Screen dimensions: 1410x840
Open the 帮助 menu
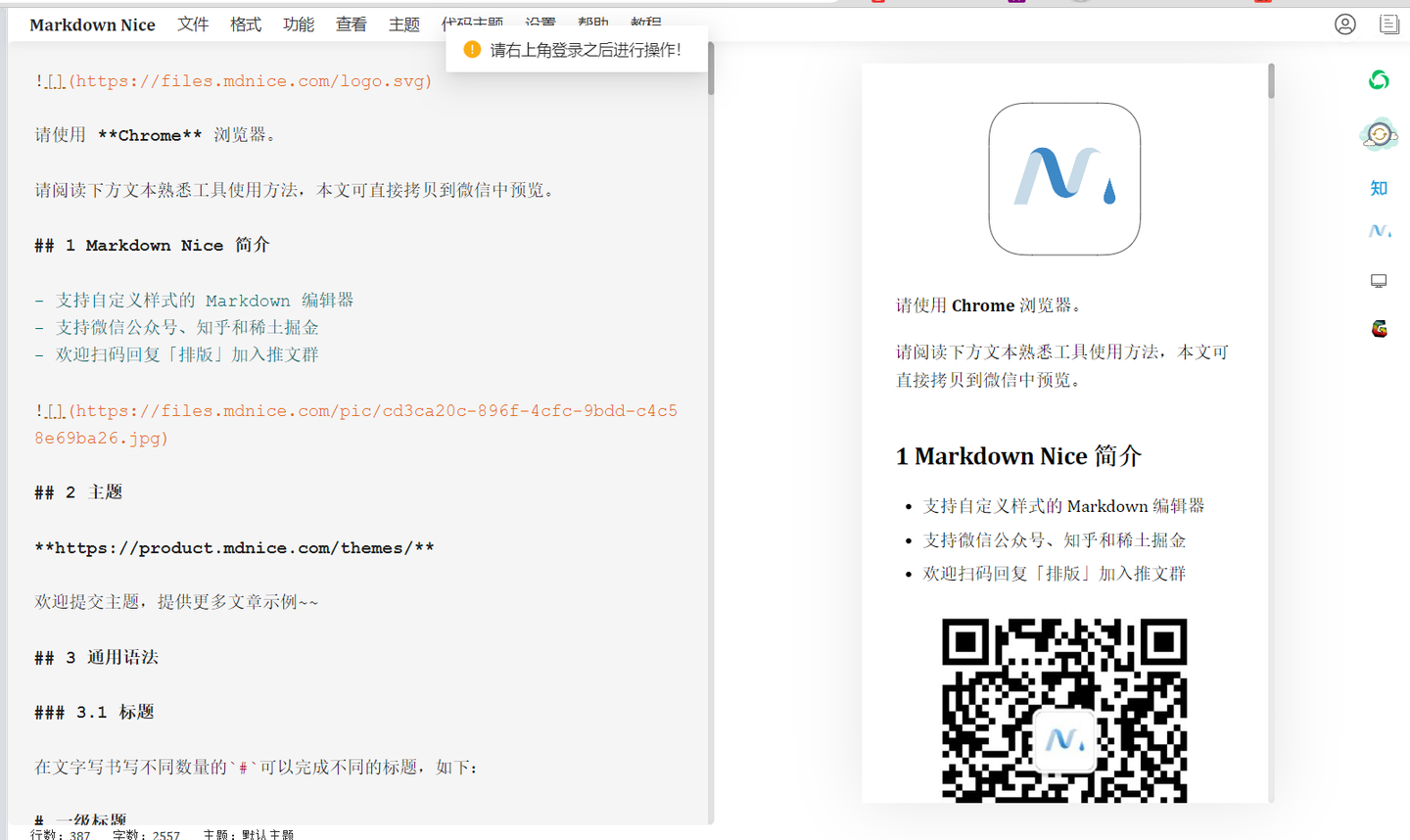[x=593, y=20]
